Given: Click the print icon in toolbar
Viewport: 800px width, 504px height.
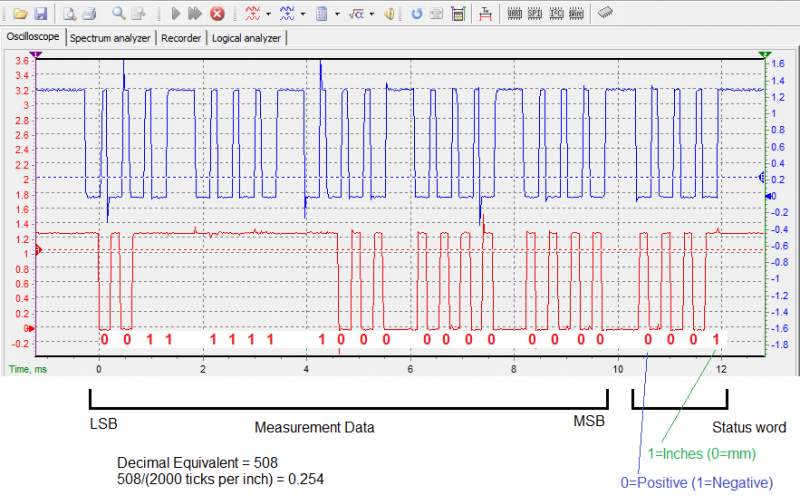Looking at the screenshot, I should click(89, 14).
